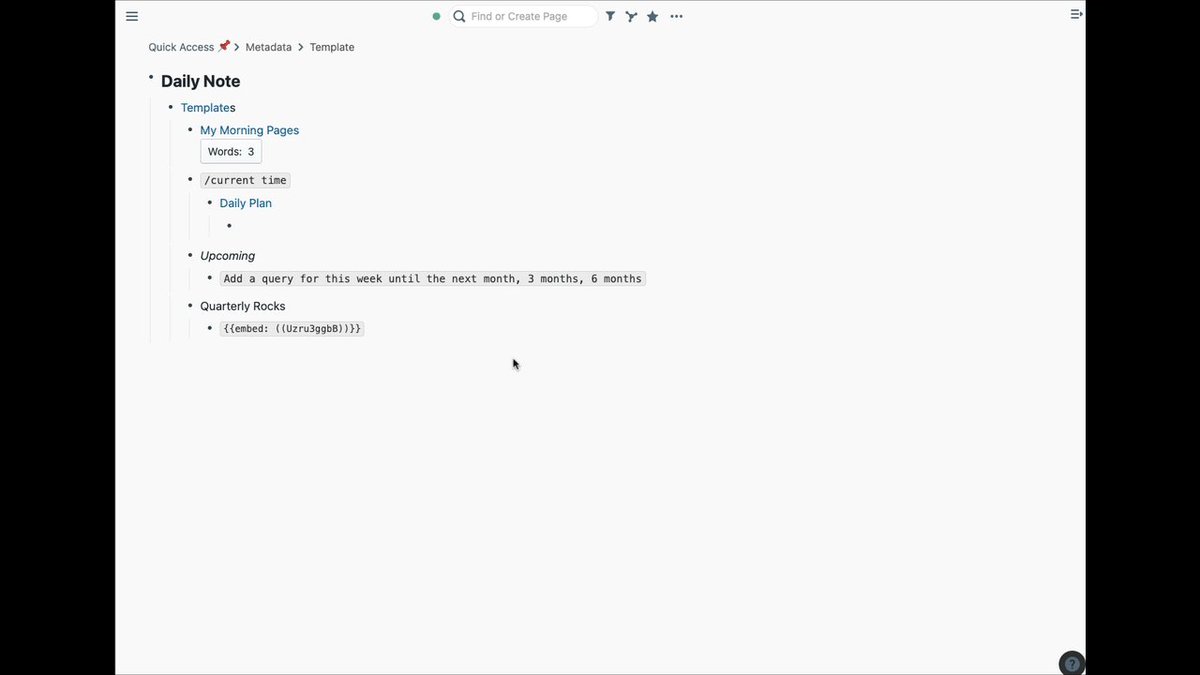Viewport: 1200px width, 675px height.
Task: Click the embed Uzru3ggbB code text
Action: pos(292,328)
